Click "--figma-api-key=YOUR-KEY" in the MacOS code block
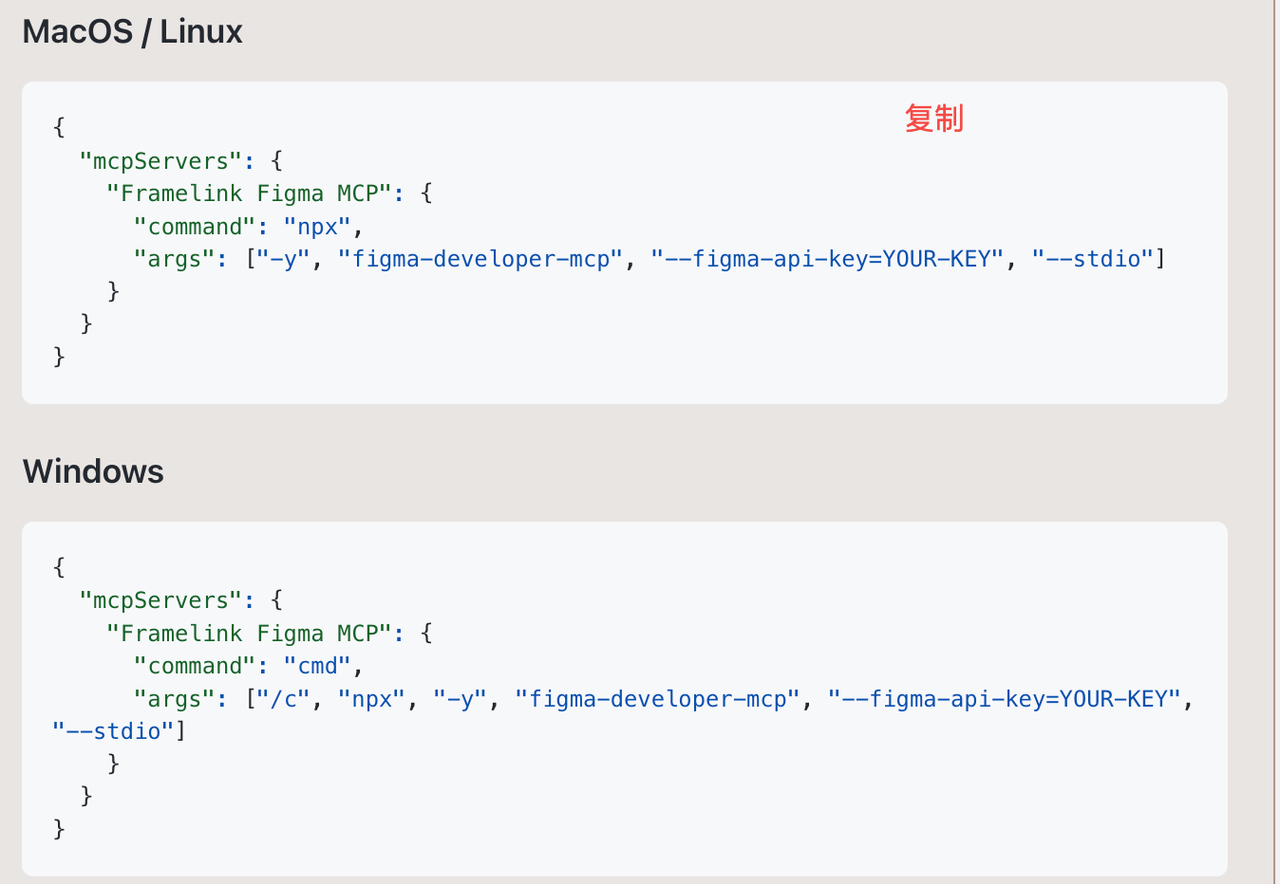The width and height of the screenshot is (1280, 884). point(827,259)
